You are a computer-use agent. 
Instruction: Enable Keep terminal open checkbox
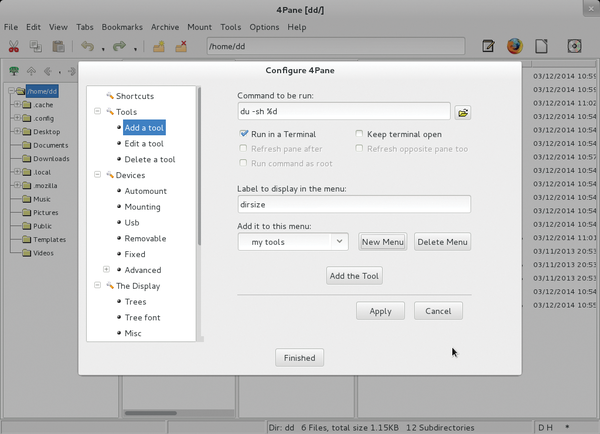pyautogui.click(x=359, y=134)
